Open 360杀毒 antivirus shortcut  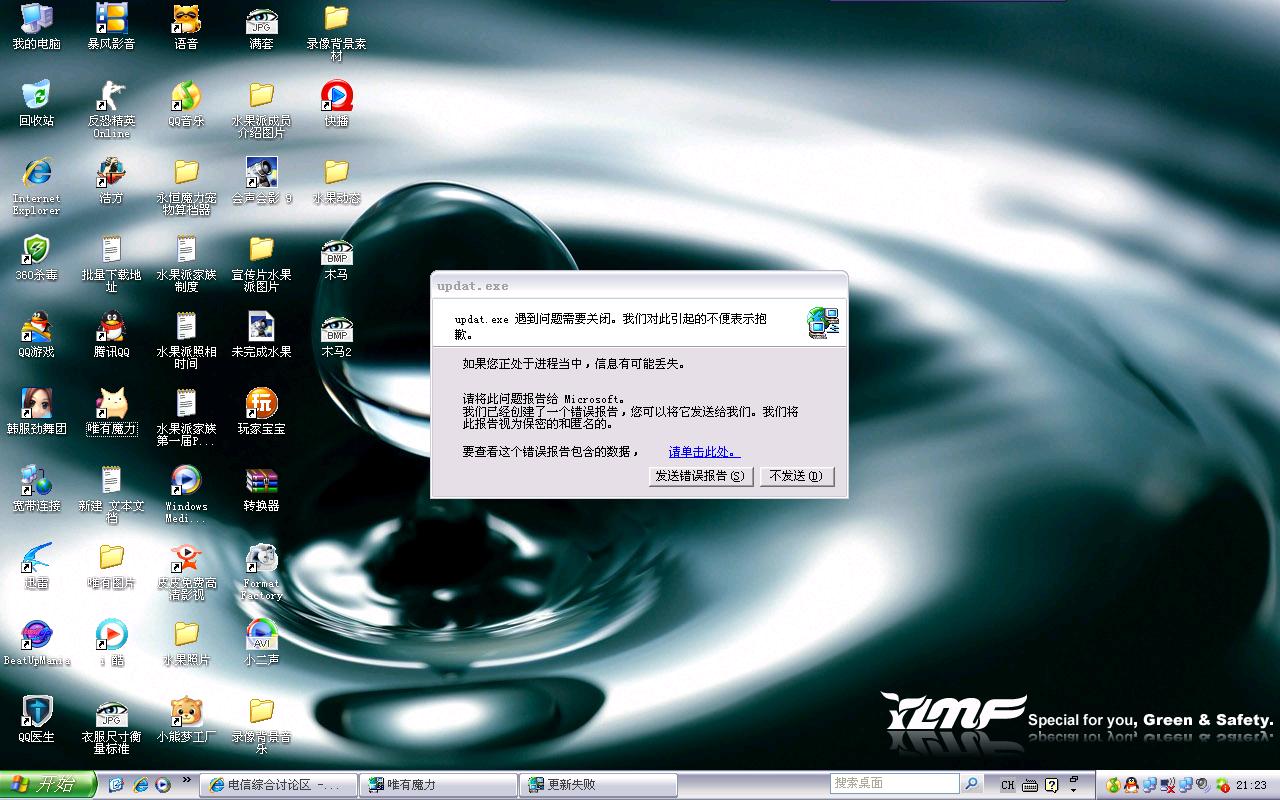coord(36,258)
